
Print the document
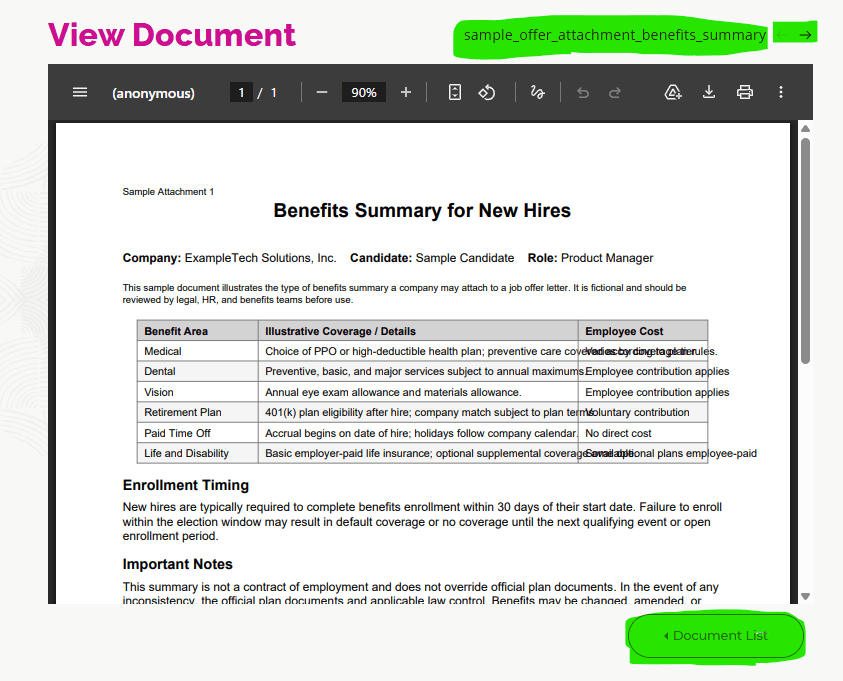coord(745,92)
